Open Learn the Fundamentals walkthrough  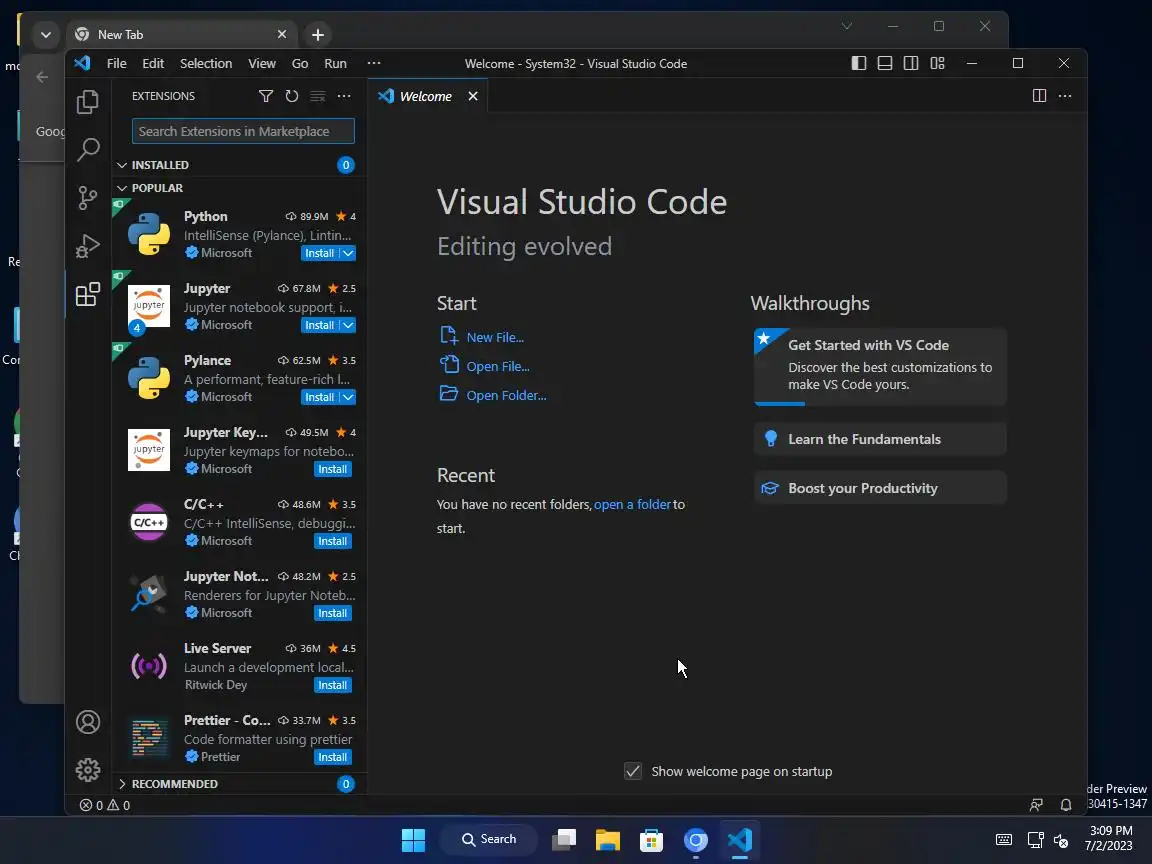[x=879, y=439]
